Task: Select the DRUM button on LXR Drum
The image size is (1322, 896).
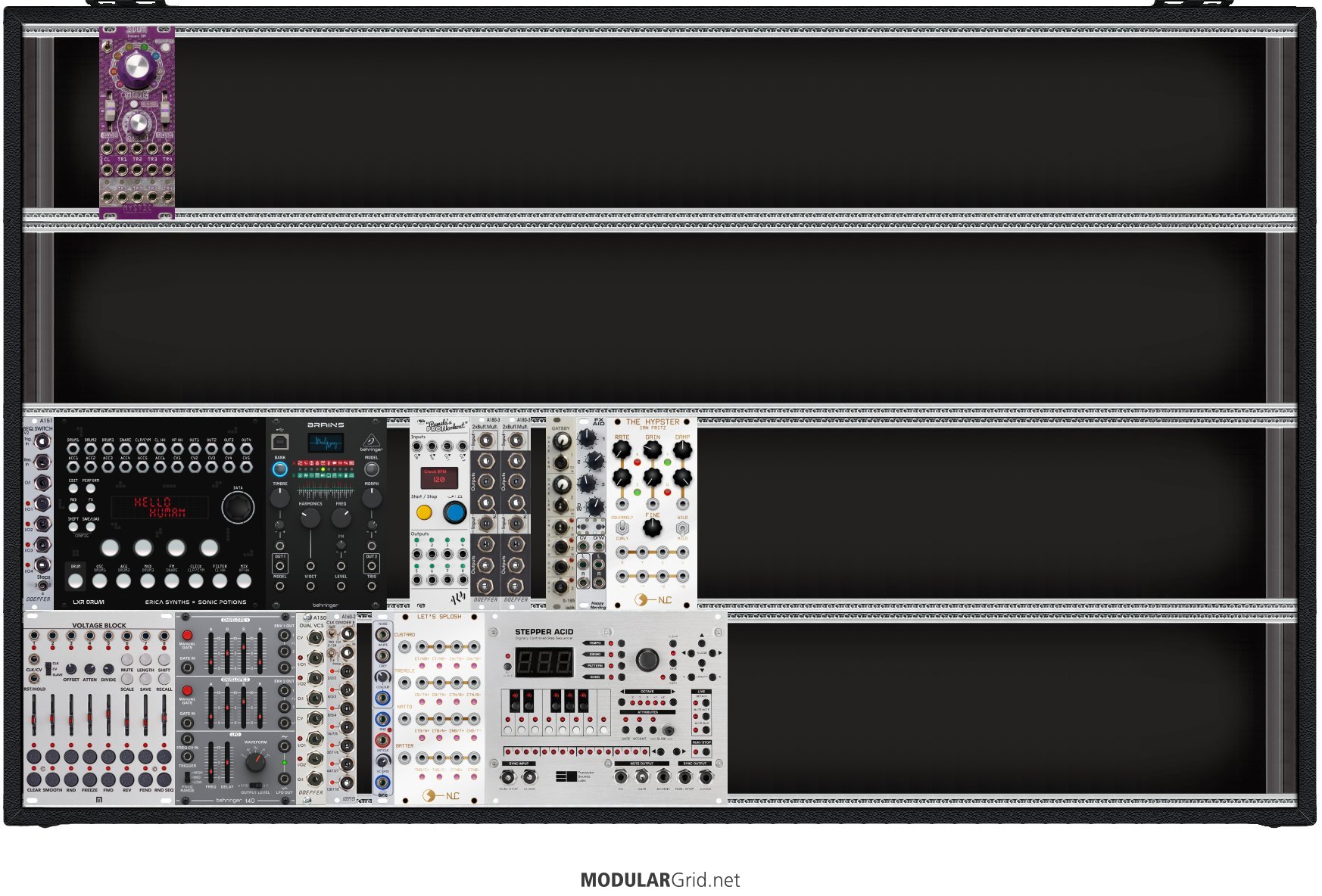Action: 76,580
